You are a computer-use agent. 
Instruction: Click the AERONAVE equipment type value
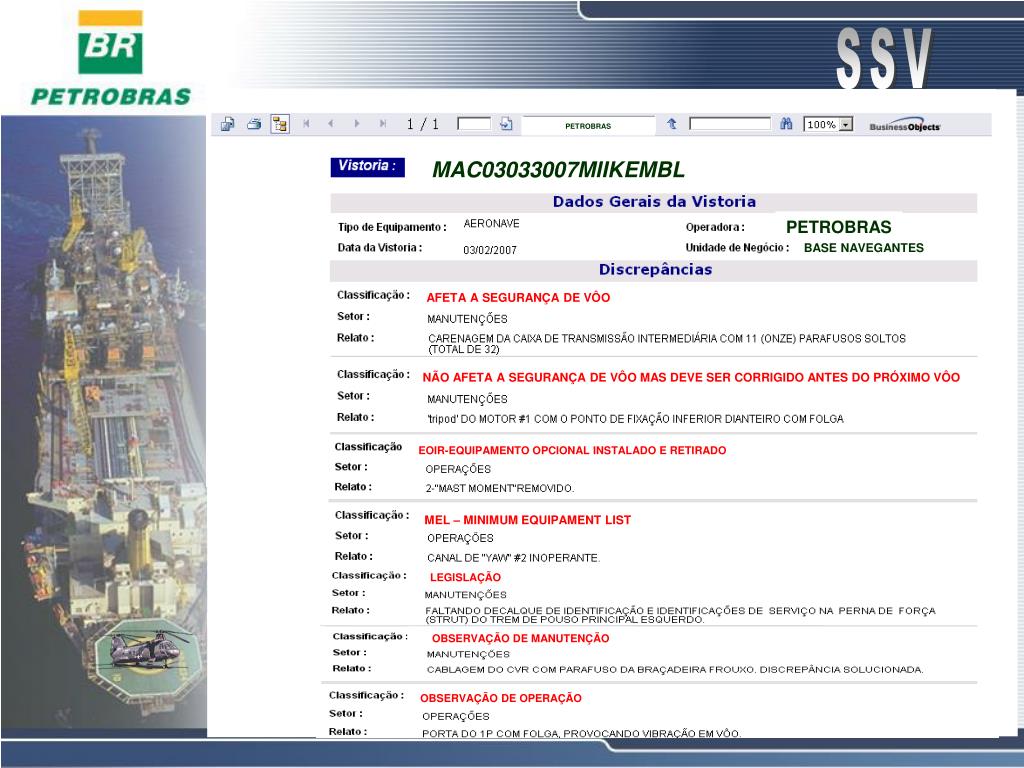coord(492,223)
